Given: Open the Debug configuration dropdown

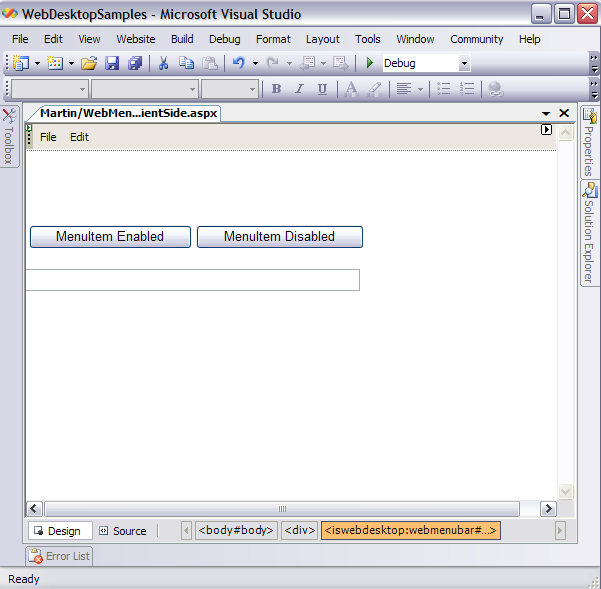Looking at the screenshot, I should click(x=464, y=63).
